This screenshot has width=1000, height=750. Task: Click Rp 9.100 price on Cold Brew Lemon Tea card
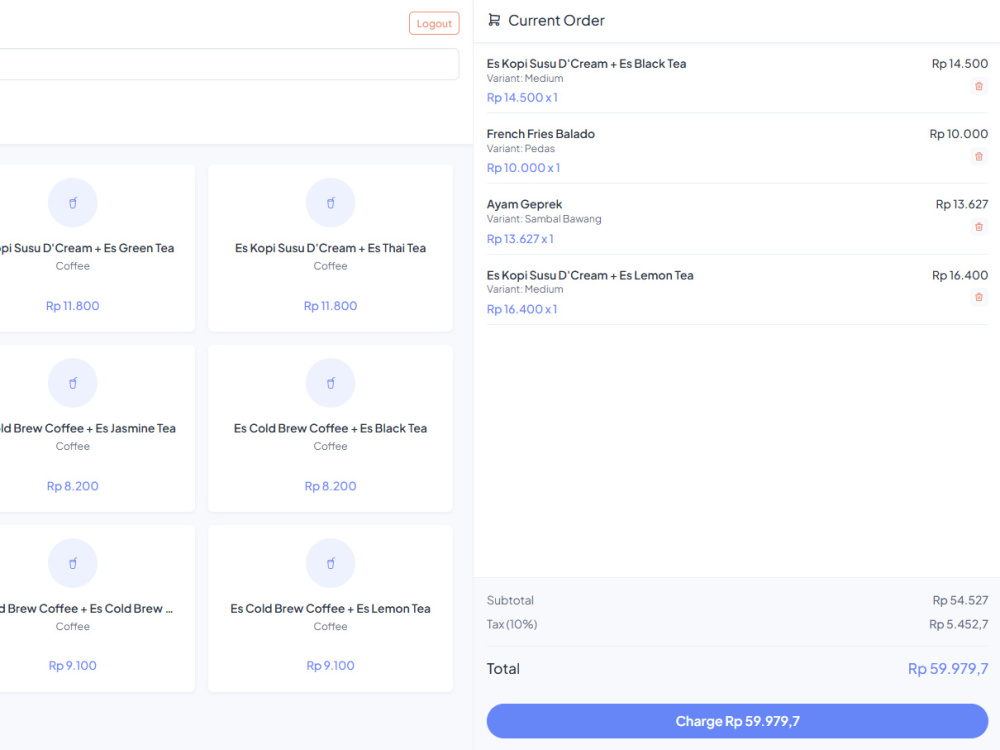pos(330,666)
